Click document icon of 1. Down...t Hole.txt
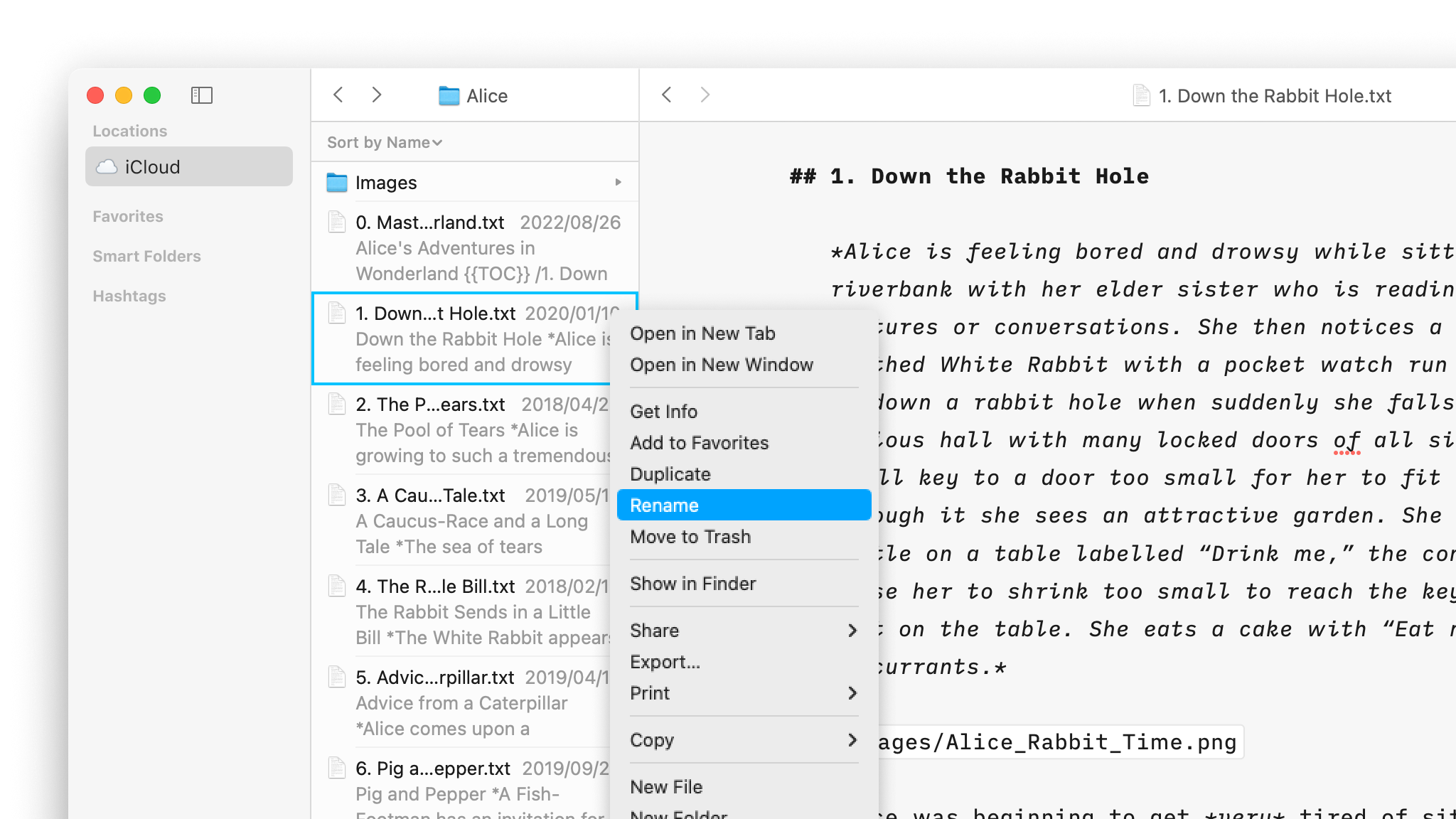This screenshot has height=819, width=1456. (x=336, y=313)
